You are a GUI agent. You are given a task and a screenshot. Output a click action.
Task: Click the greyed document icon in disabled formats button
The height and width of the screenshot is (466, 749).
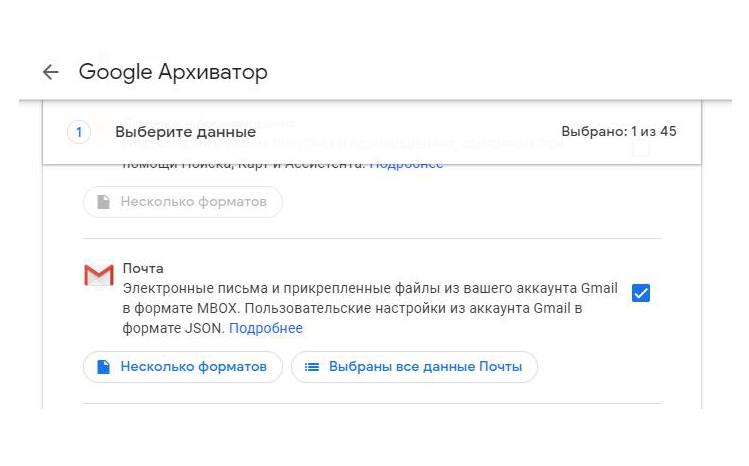tap(102, 202)
